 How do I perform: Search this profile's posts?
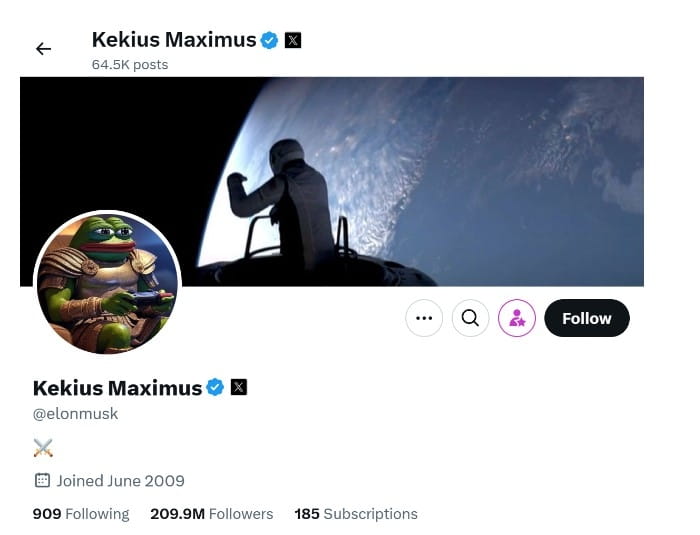[x=470, y=318]
